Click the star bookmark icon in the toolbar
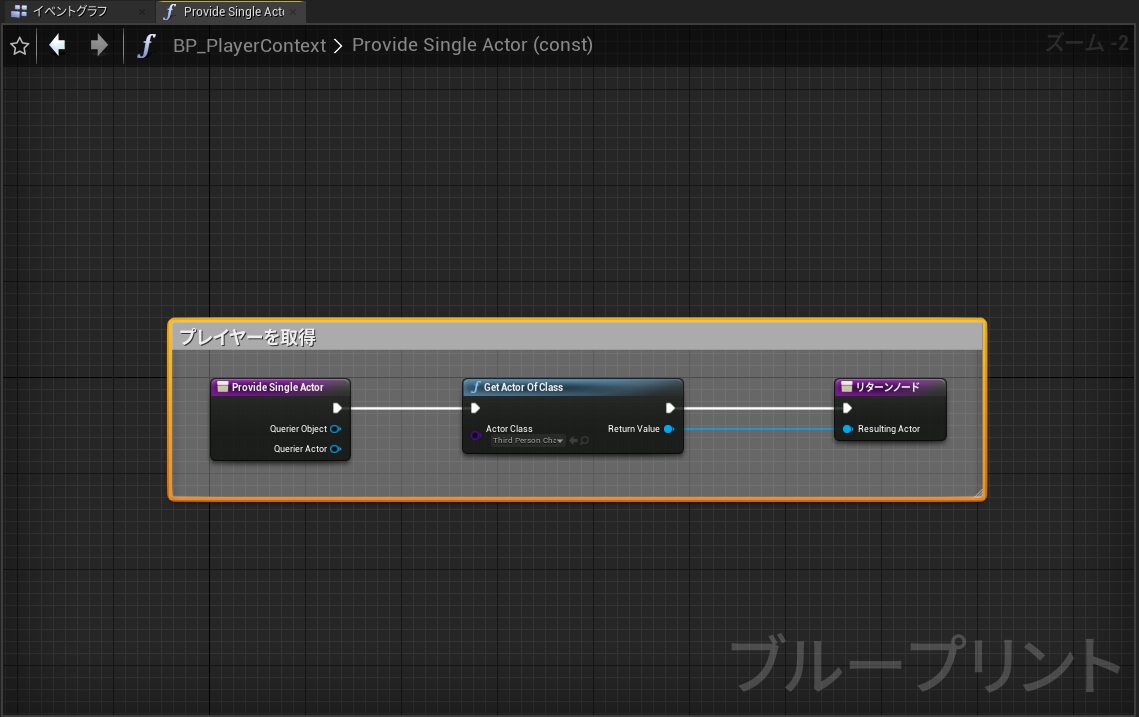1139x717 pixels. pos(19,45)
